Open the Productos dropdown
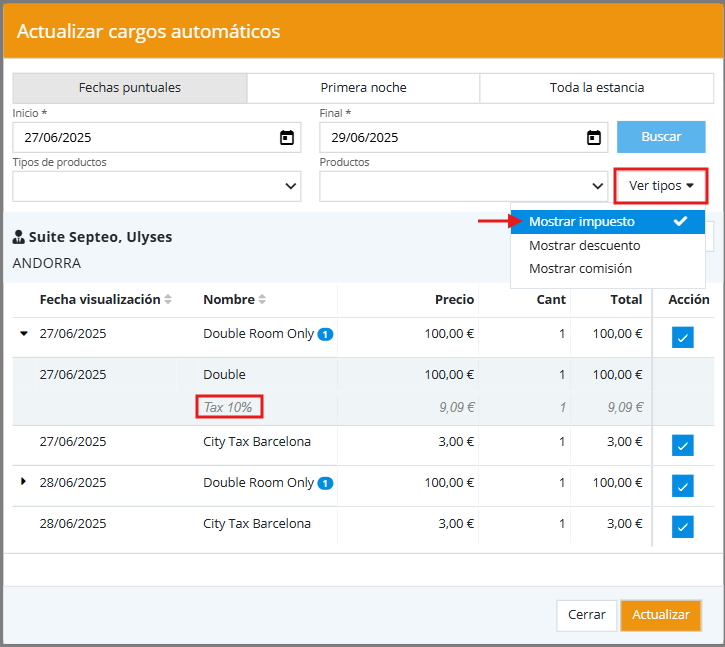 coord(464,186)
